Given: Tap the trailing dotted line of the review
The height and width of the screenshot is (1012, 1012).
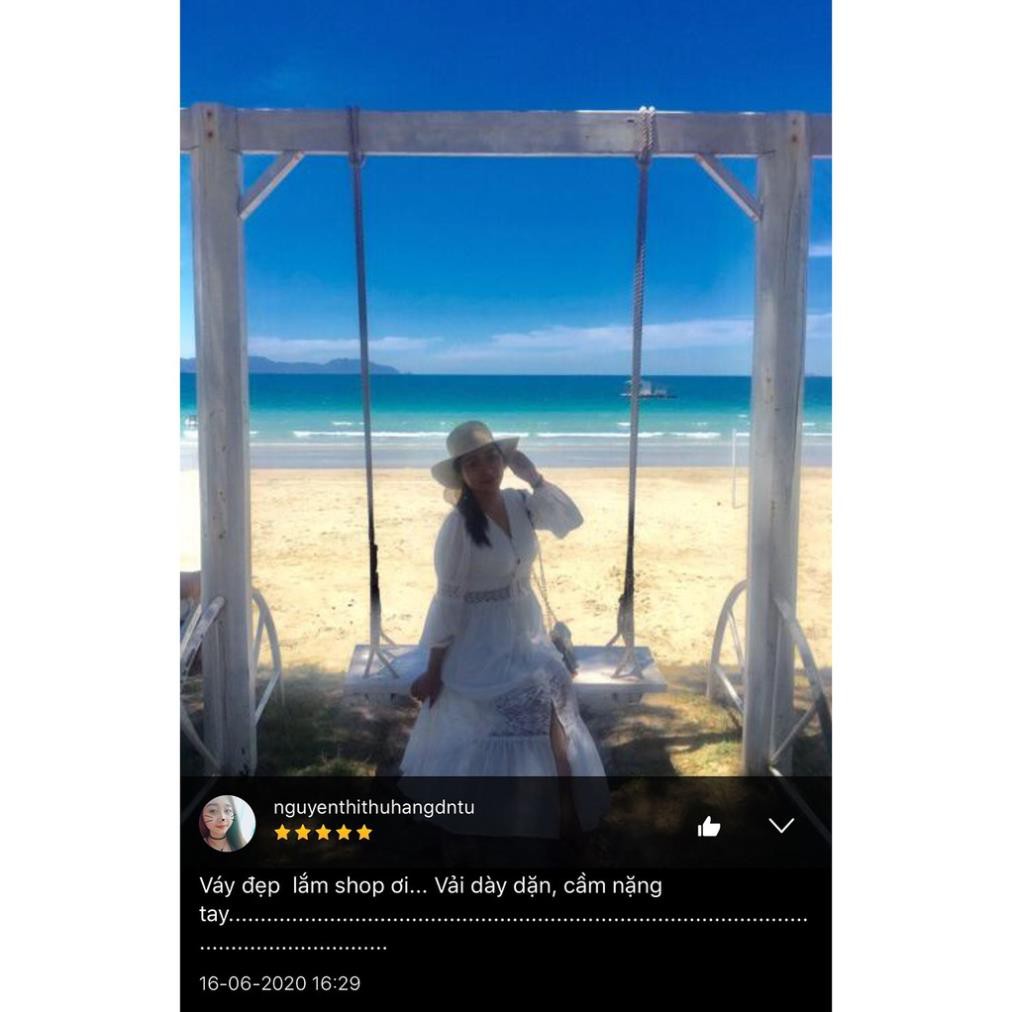Looking at the screenshot, I should tap(294, 947).
